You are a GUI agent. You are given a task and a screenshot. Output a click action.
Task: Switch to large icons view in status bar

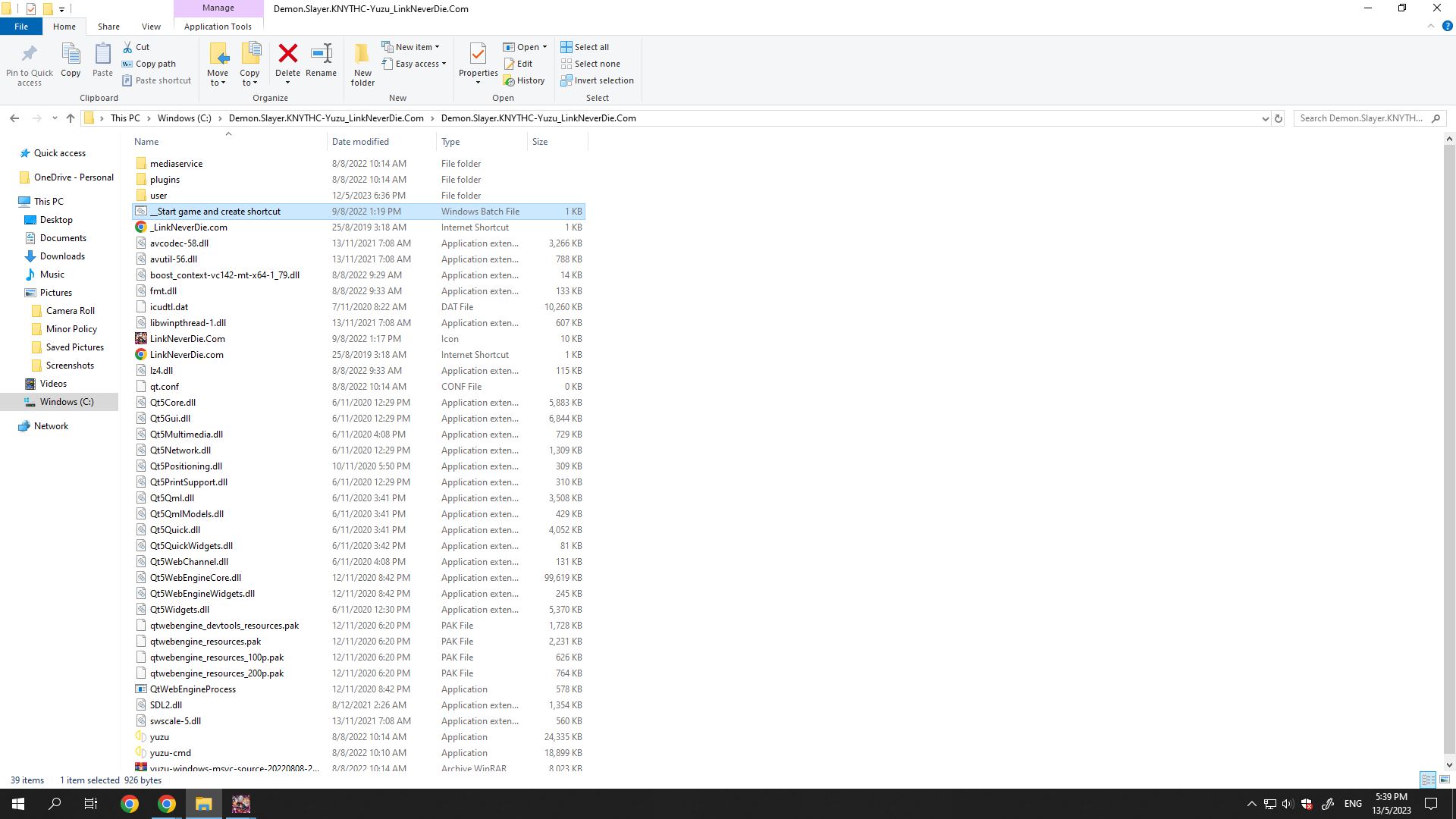click(x=1445, y=780)
